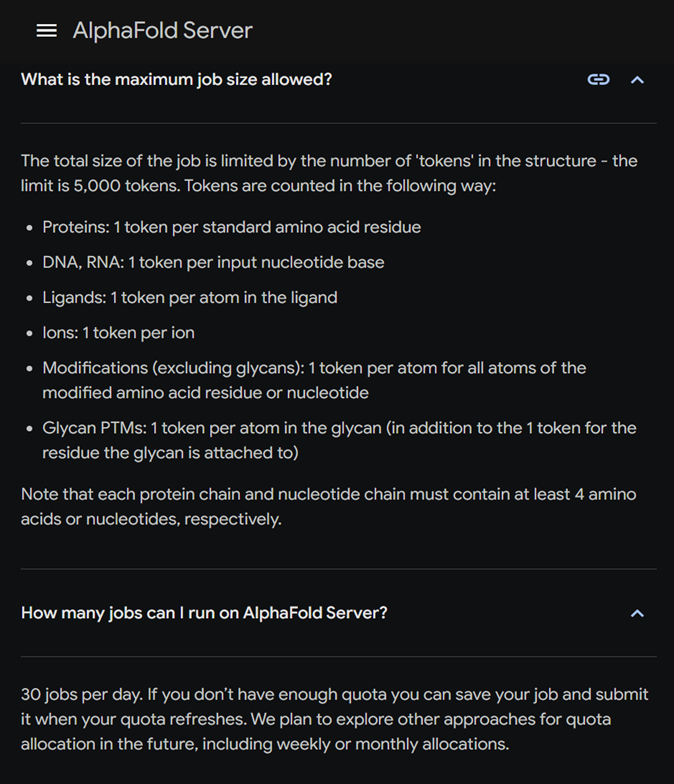Click the Glycan PTMs bullet text
674x784 pixels.
click(x=338, y=440)
